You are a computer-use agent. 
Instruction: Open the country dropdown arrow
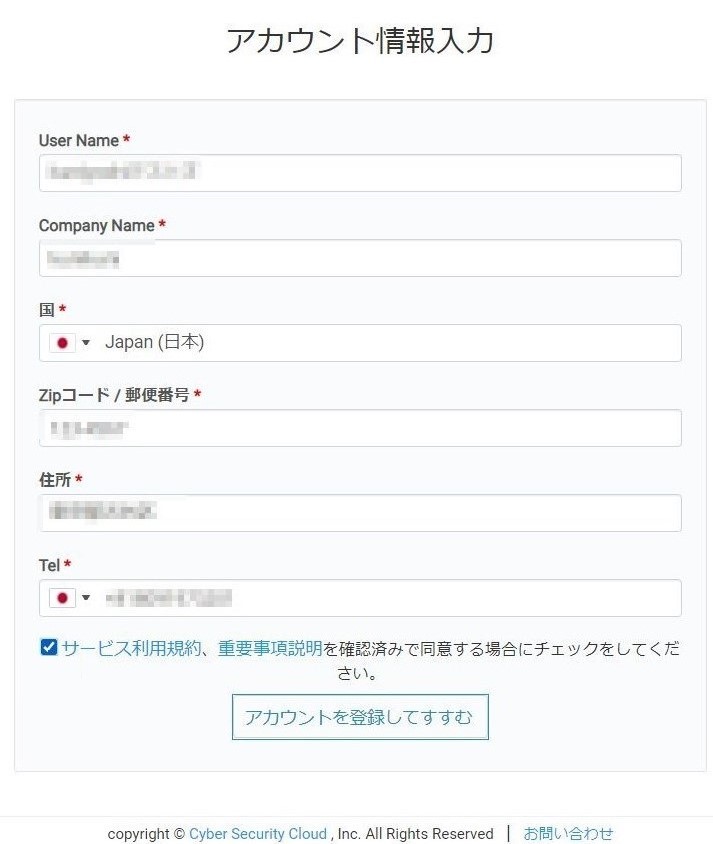(86, 343)
